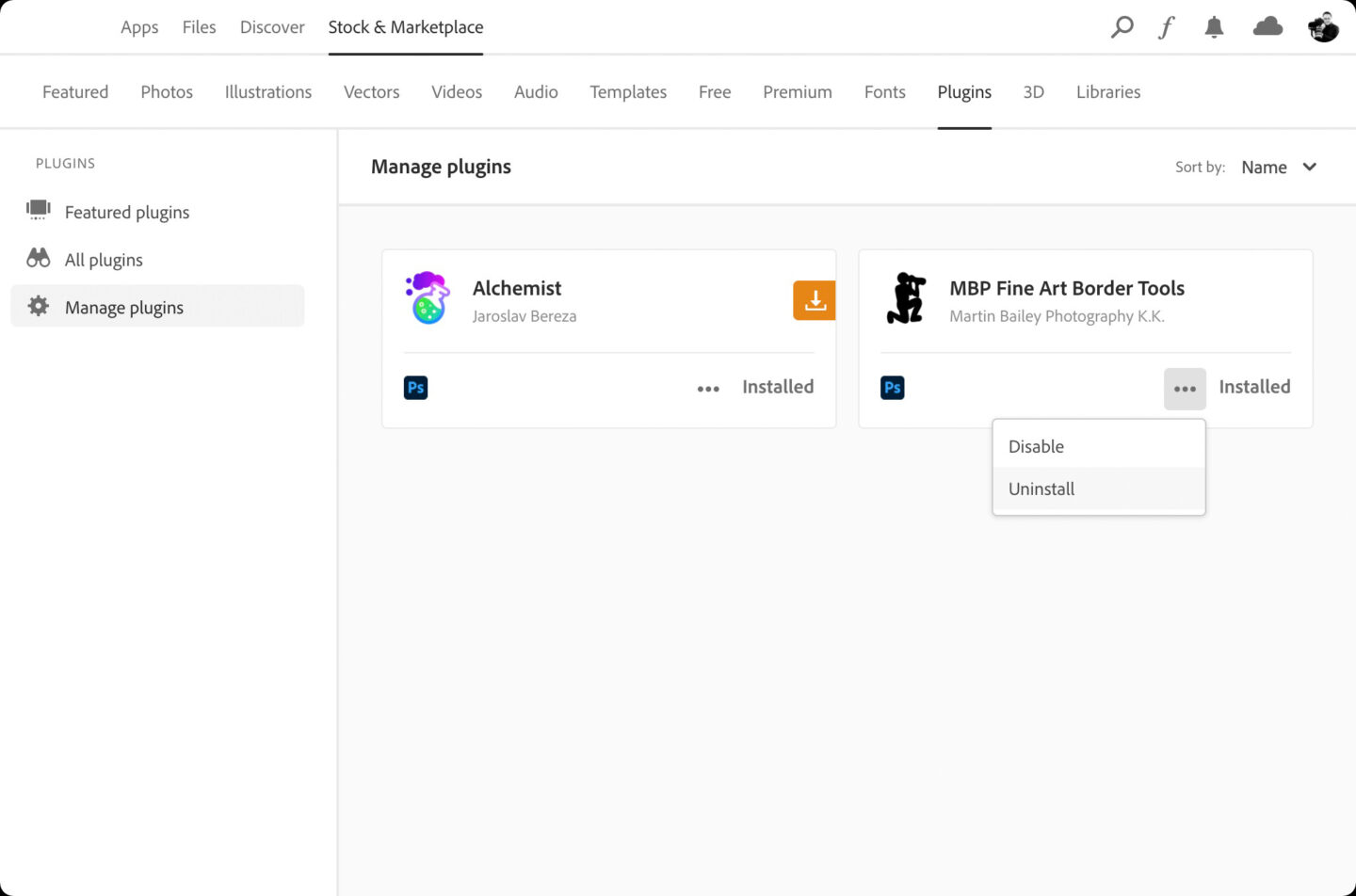Click the Photoshop badge on Alchemist card
Viewport: 1356px width, 896px height.
pos(415,388)
